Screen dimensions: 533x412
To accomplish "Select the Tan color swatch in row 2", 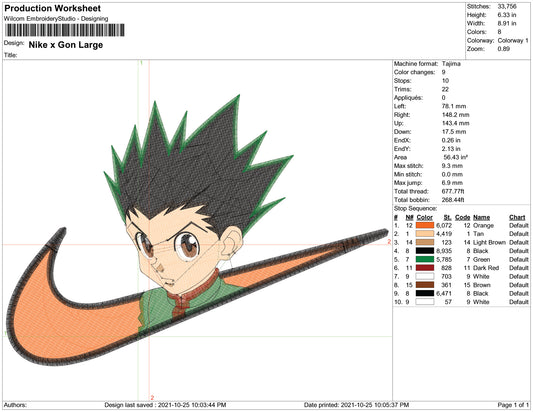I will [x=425, y=234].
